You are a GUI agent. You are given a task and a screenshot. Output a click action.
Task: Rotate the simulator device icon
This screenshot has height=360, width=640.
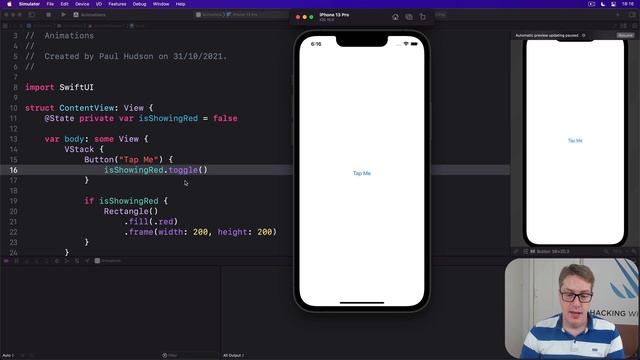(423, 17)
